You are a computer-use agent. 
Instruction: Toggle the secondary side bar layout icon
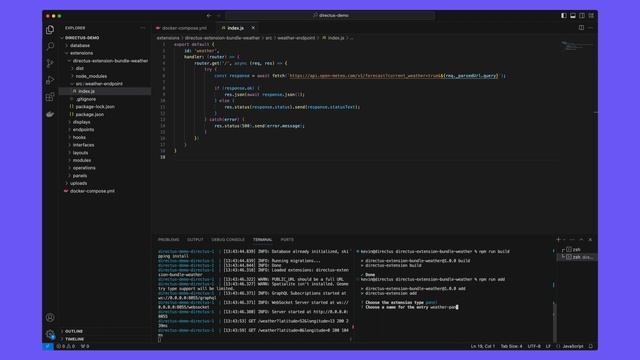(582, 16)
